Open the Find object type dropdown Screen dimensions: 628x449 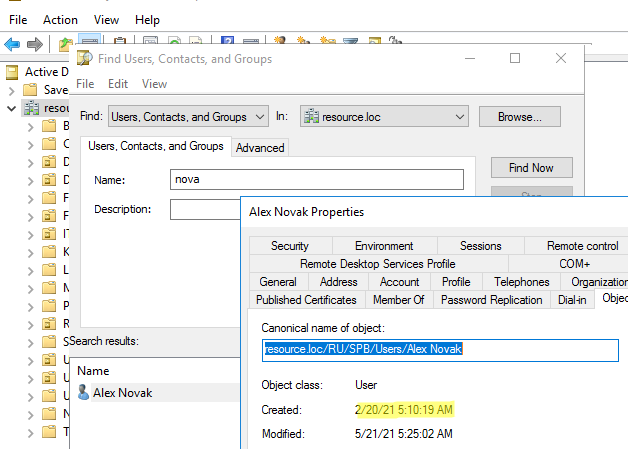click(188, 117)
